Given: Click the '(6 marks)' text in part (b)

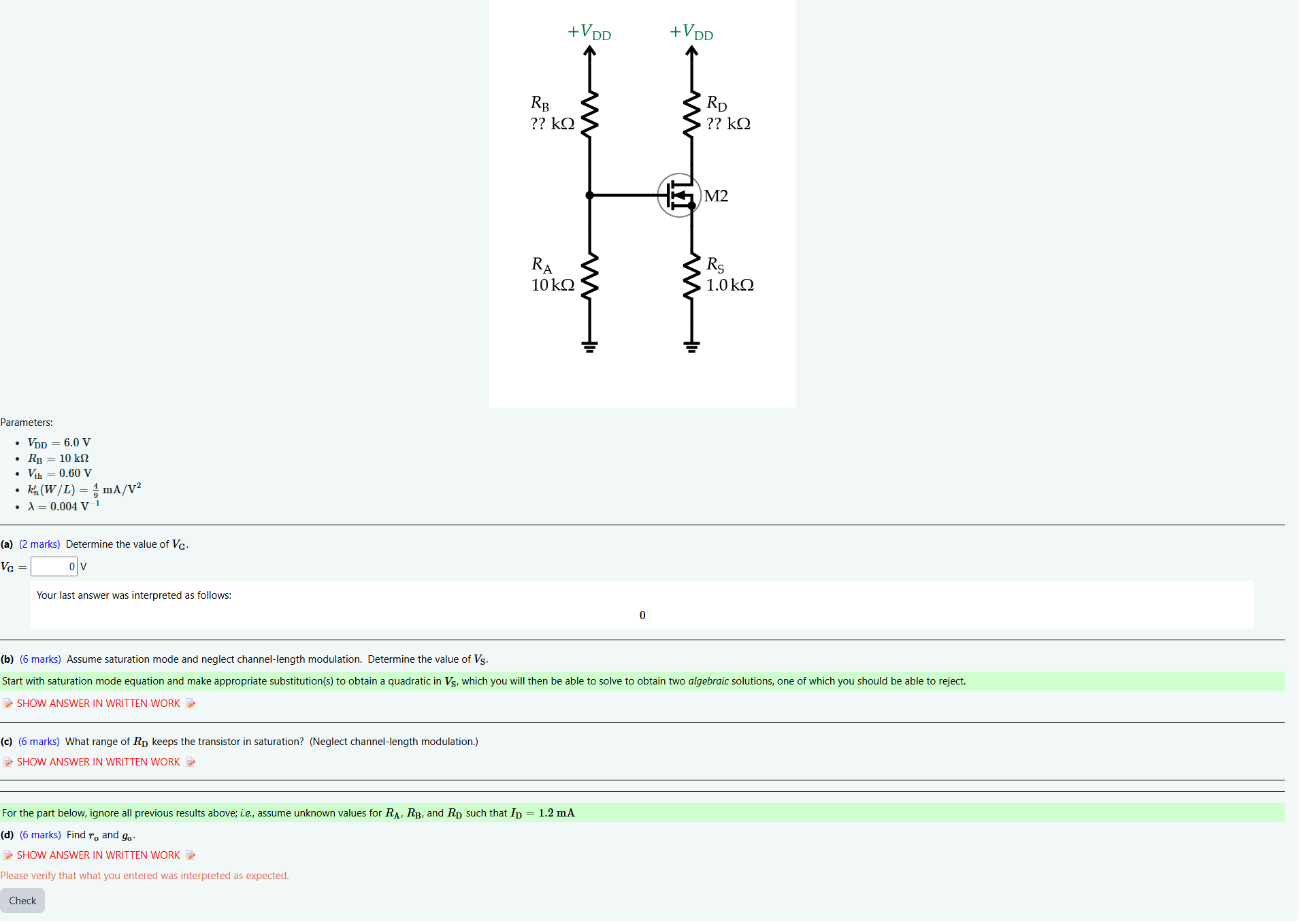Looking at the screenshot, I should pyautogui.click(x=40, y=659).
